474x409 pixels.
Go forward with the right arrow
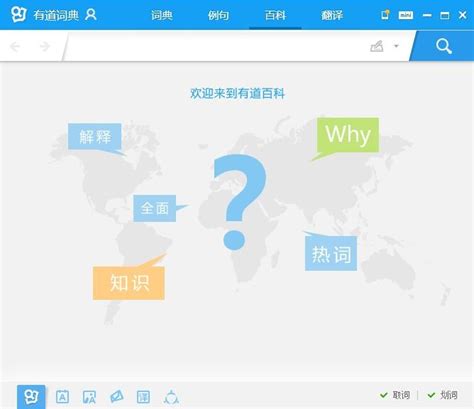pyautogui.click(x=44, y=46)
